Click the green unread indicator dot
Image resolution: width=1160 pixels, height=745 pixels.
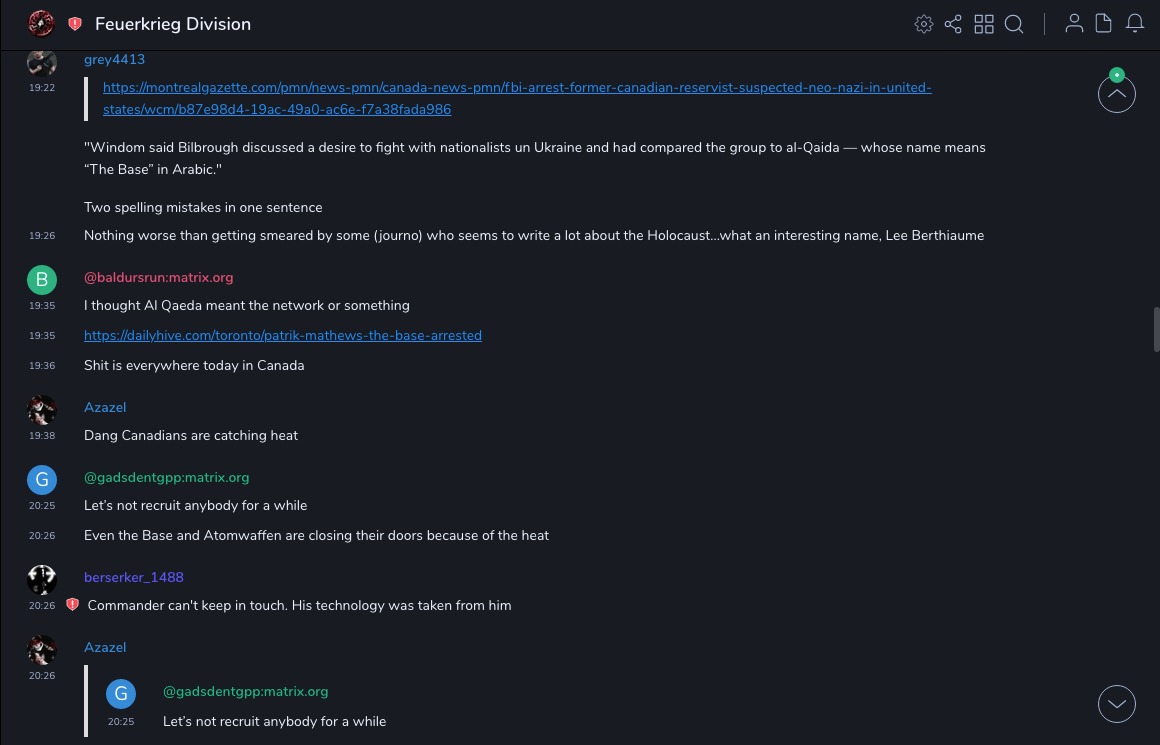coord(1117,75)
